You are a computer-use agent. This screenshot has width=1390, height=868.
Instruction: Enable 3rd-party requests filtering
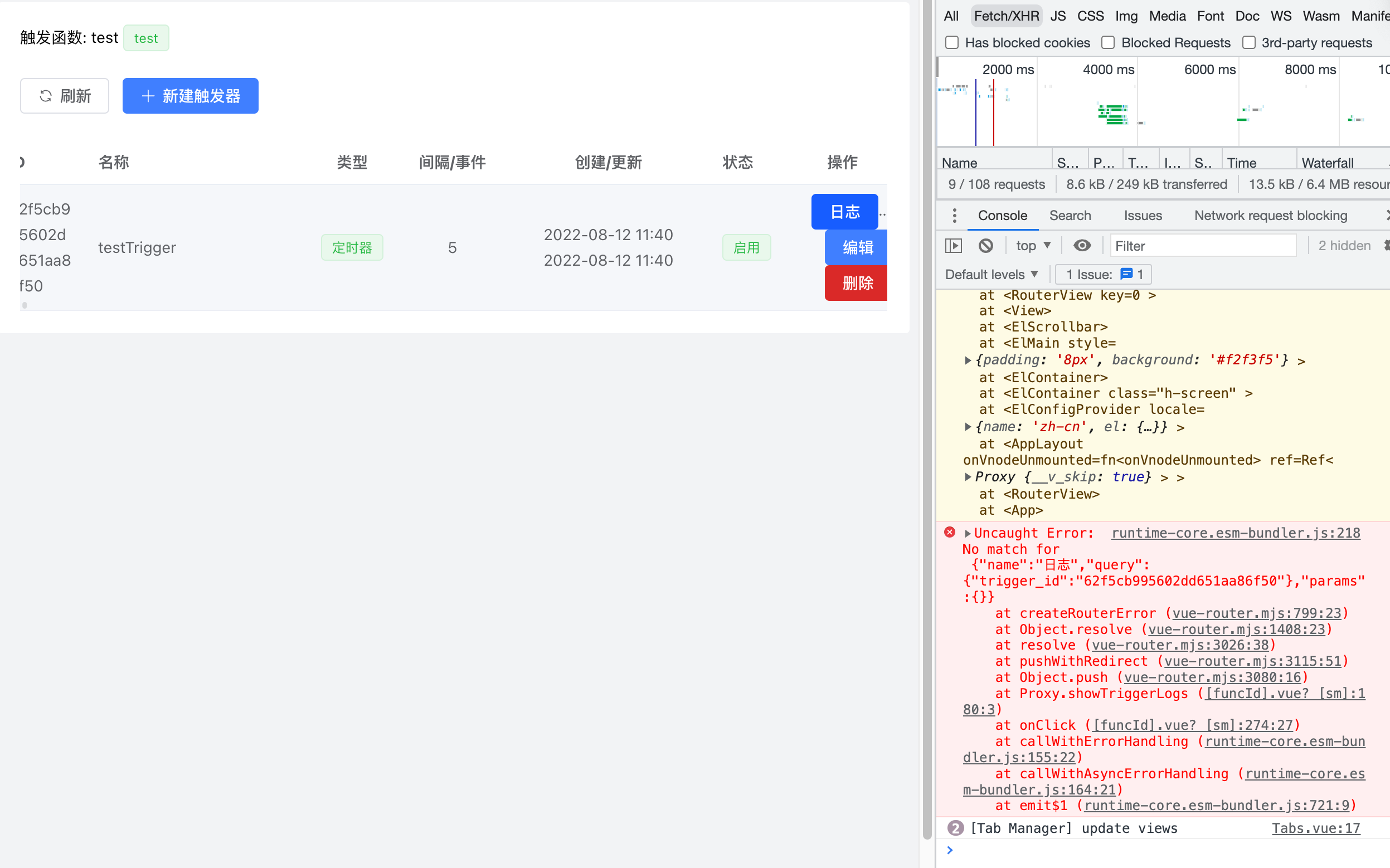[1249, 42]
